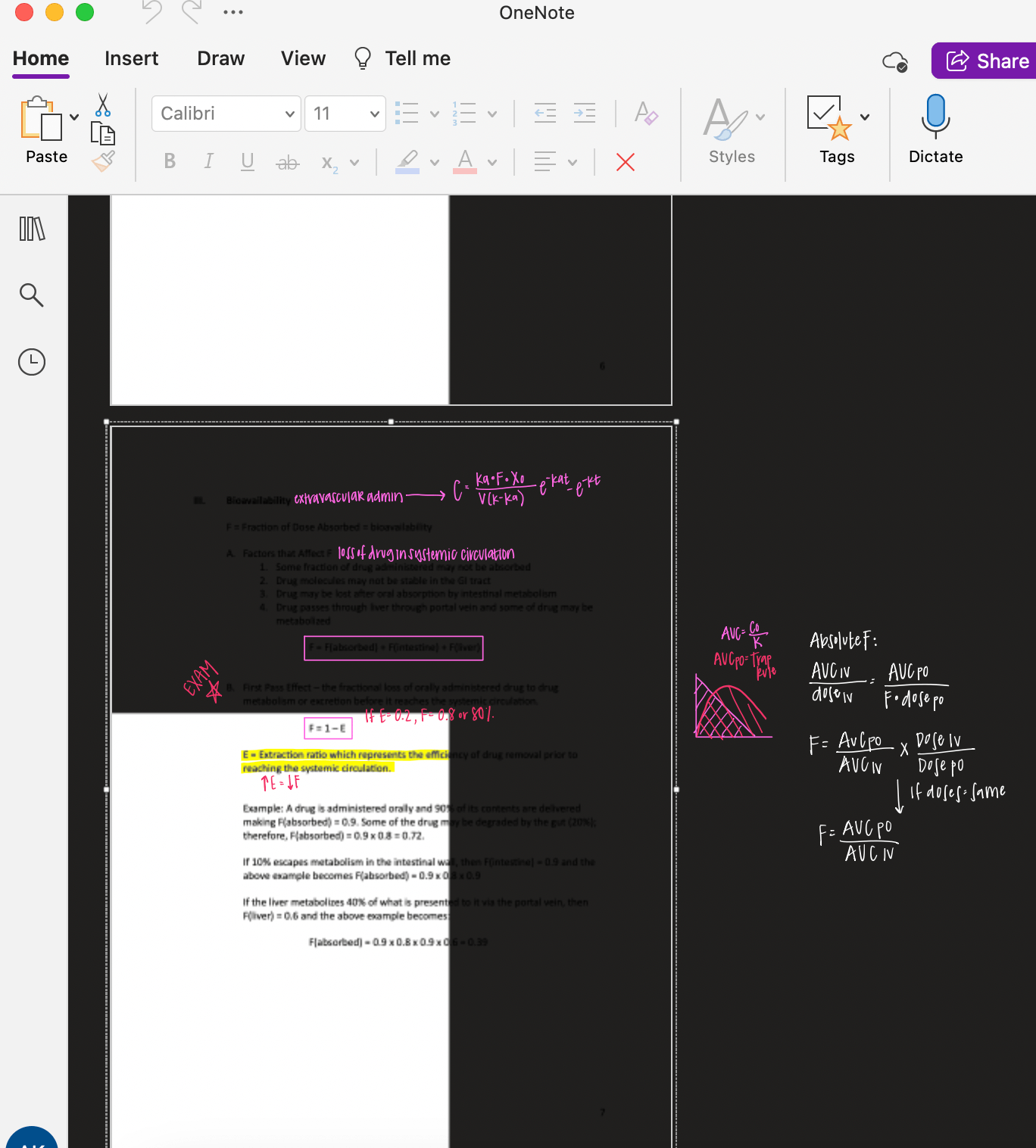Expand the paragraph alignment dropdown

point(573,162)
